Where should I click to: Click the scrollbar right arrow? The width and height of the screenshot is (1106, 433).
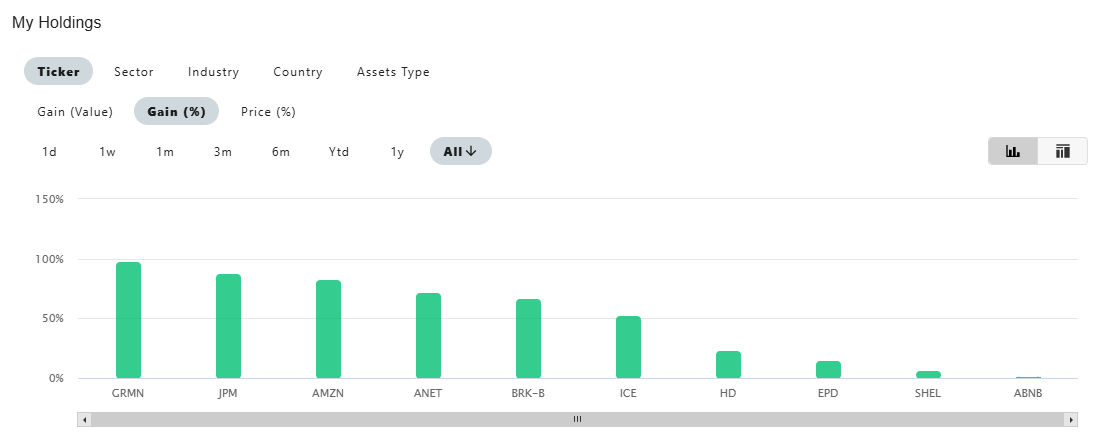coord(1071,420)
